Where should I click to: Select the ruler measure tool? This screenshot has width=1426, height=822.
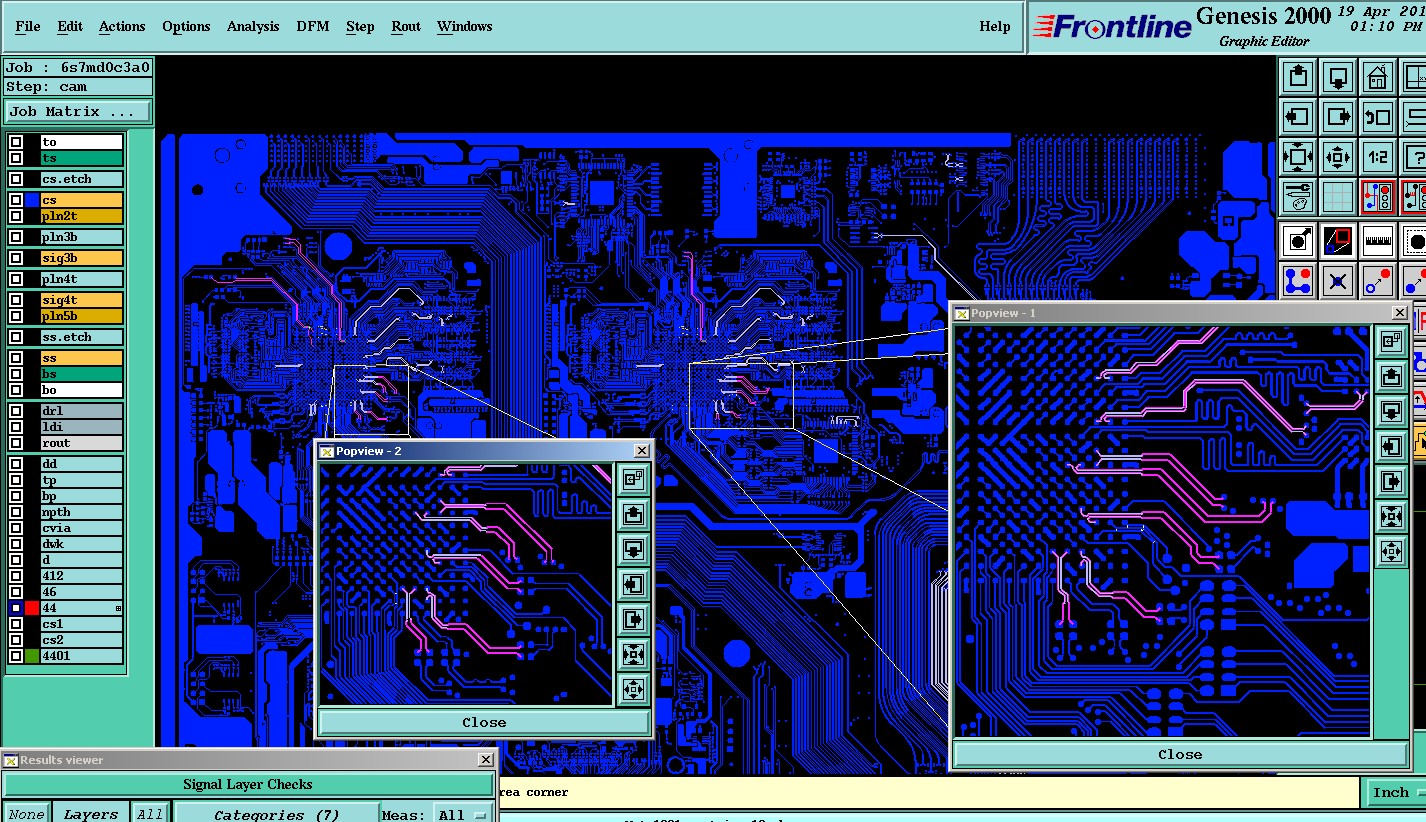coord(1378,241)
